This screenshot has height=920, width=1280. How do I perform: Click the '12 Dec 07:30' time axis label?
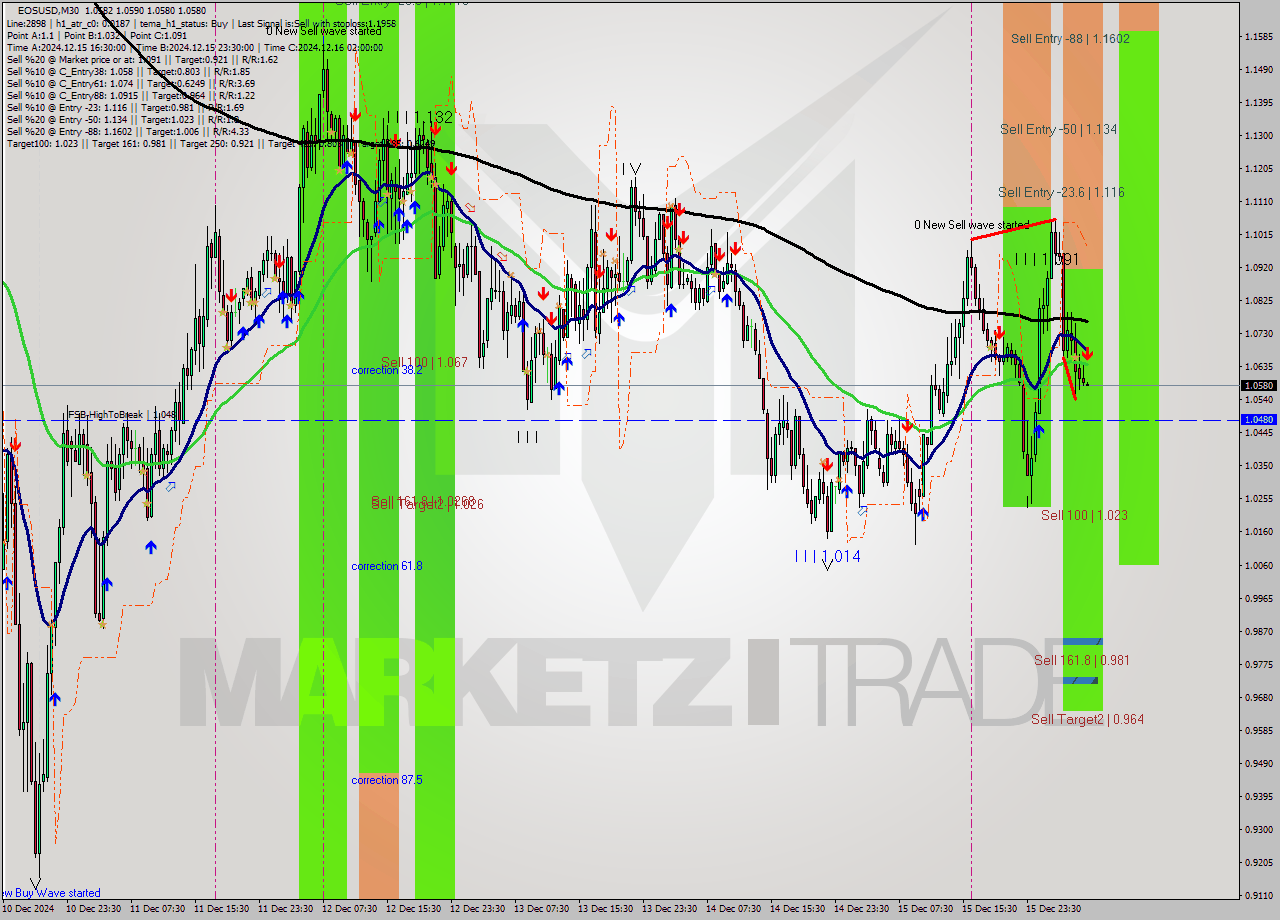tap(351, 909)
